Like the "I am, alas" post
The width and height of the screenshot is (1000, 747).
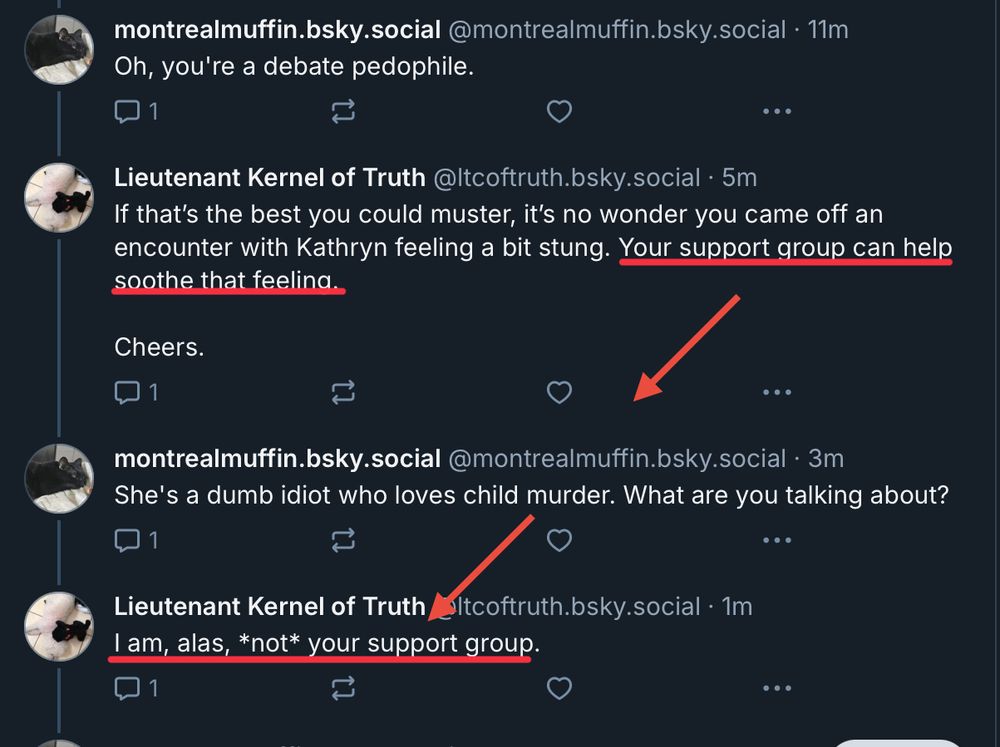[559, 688]
